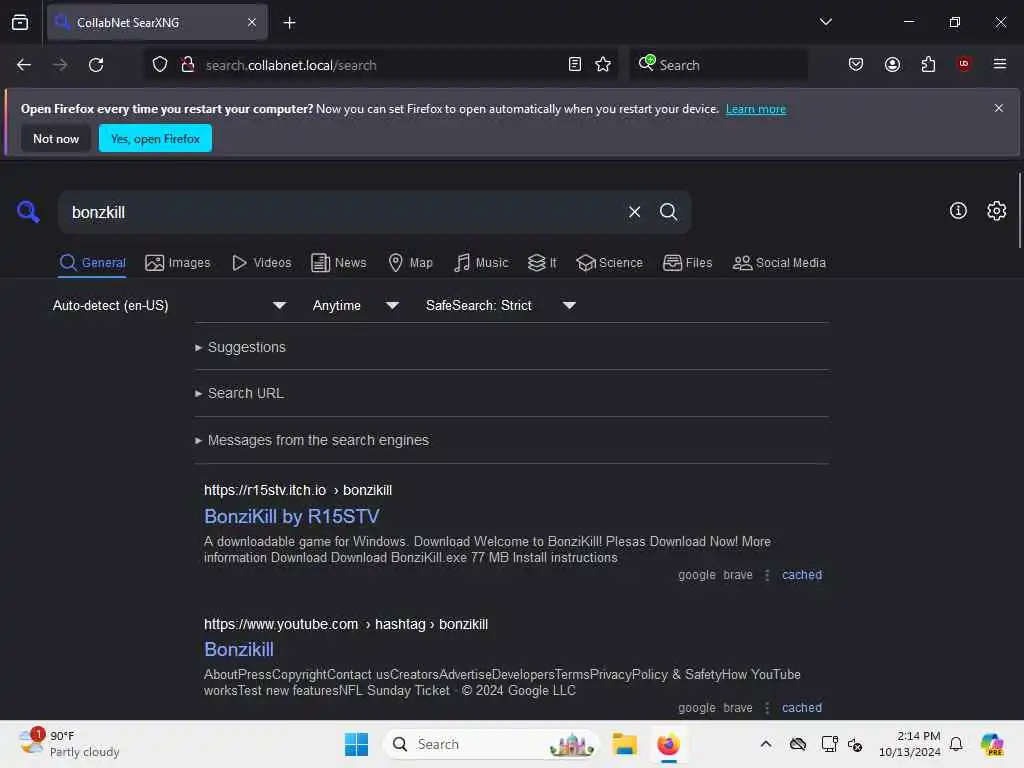Open the SafeSearch Strict dropdown
This screenshot has height=768, width=1024.
500,305
